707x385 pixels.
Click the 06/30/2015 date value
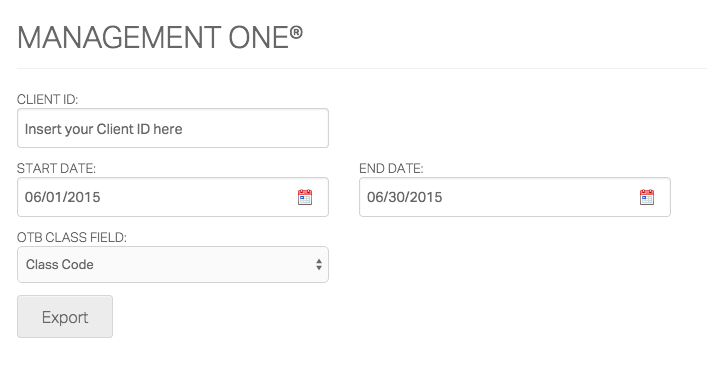click(404, 197)
